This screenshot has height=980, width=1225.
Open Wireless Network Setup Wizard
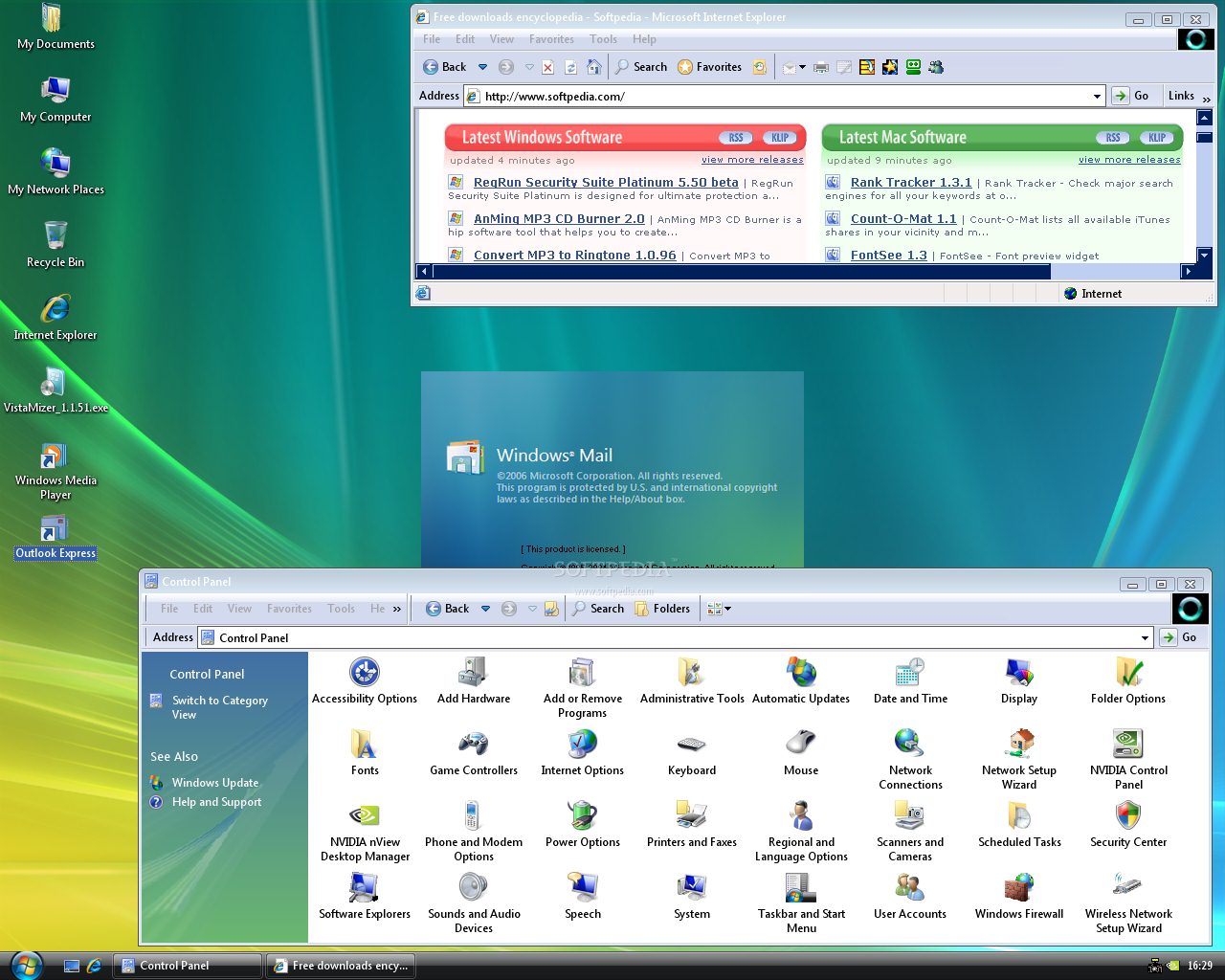pyautogui.click(x=1128, y=903)
